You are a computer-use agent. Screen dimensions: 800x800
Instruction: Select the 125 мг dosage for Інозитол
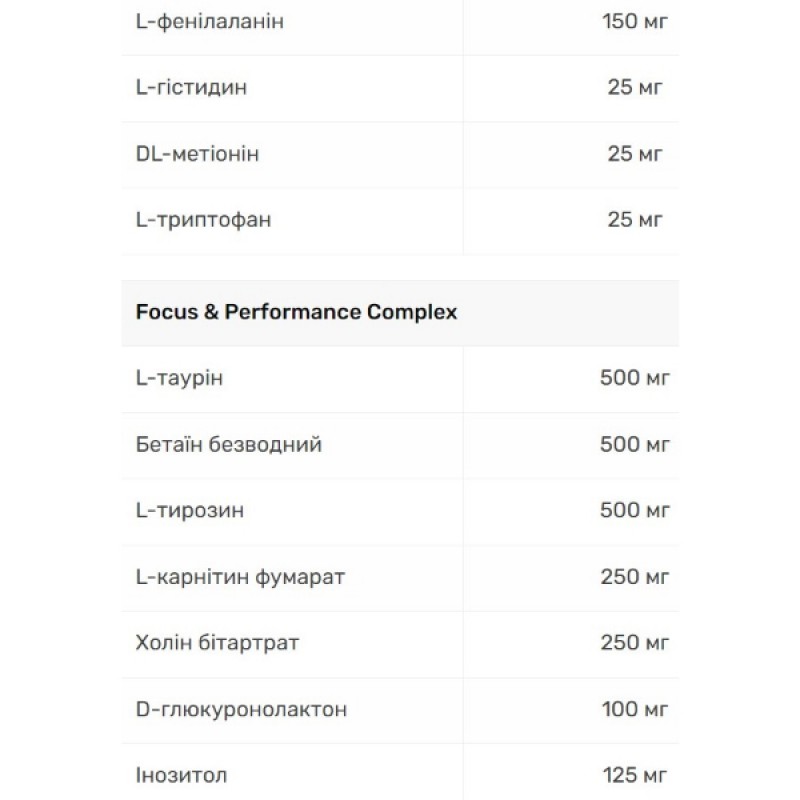[x=634, y=776]
